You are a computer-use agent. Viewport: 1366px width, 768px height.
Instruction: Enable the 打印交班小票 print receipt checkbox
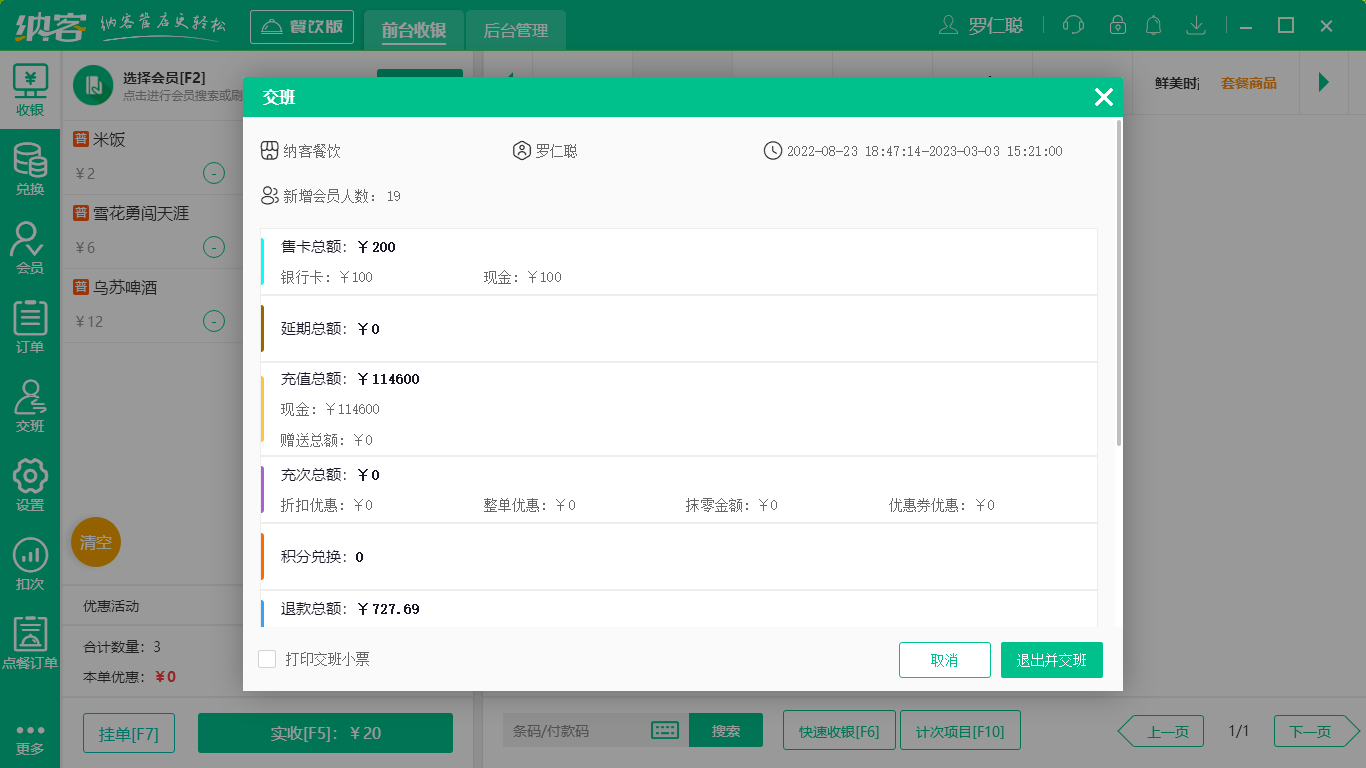pos(267,660)
